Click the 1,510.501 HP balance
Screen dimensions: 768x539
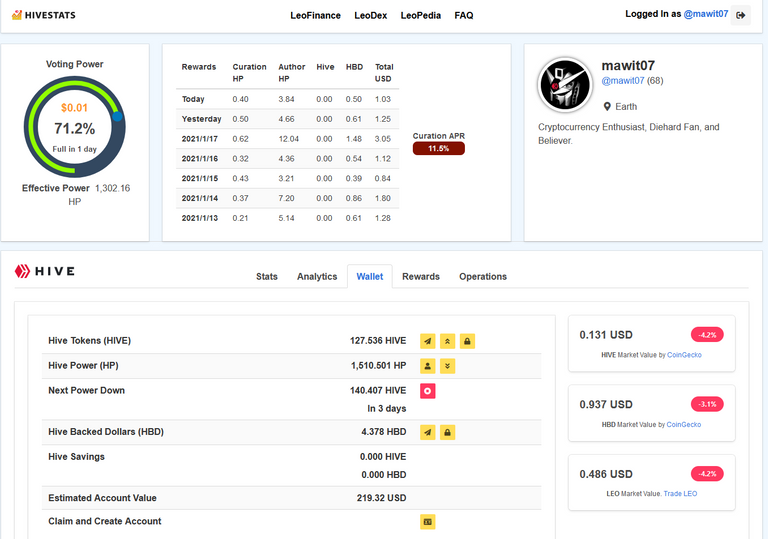pos(379,366)
